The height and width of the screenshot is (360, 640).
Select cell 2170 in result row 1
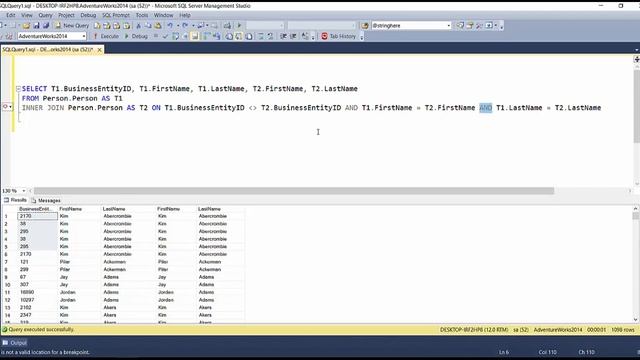pyautogui.click(x=37, y=216)
